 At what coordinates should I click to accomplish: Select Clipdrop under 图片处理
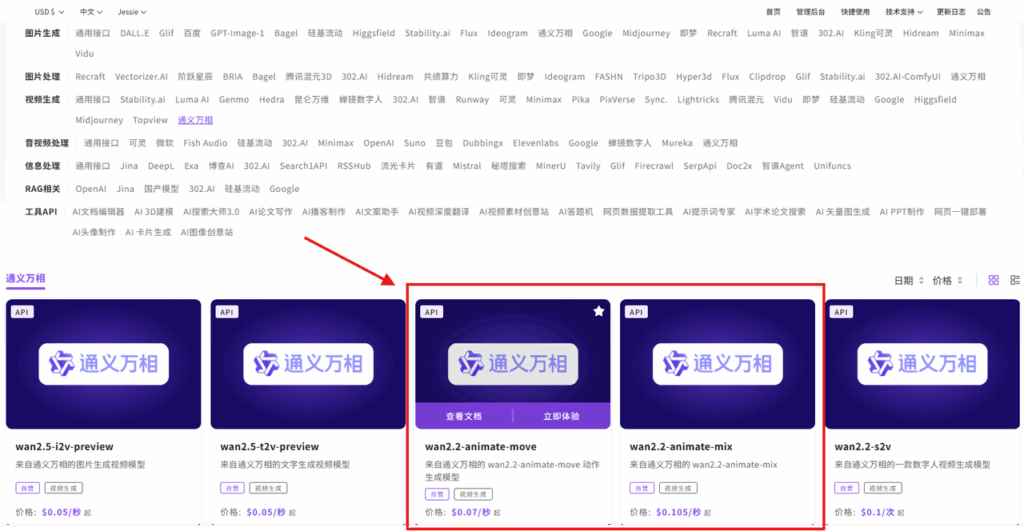tap(767, 77)
